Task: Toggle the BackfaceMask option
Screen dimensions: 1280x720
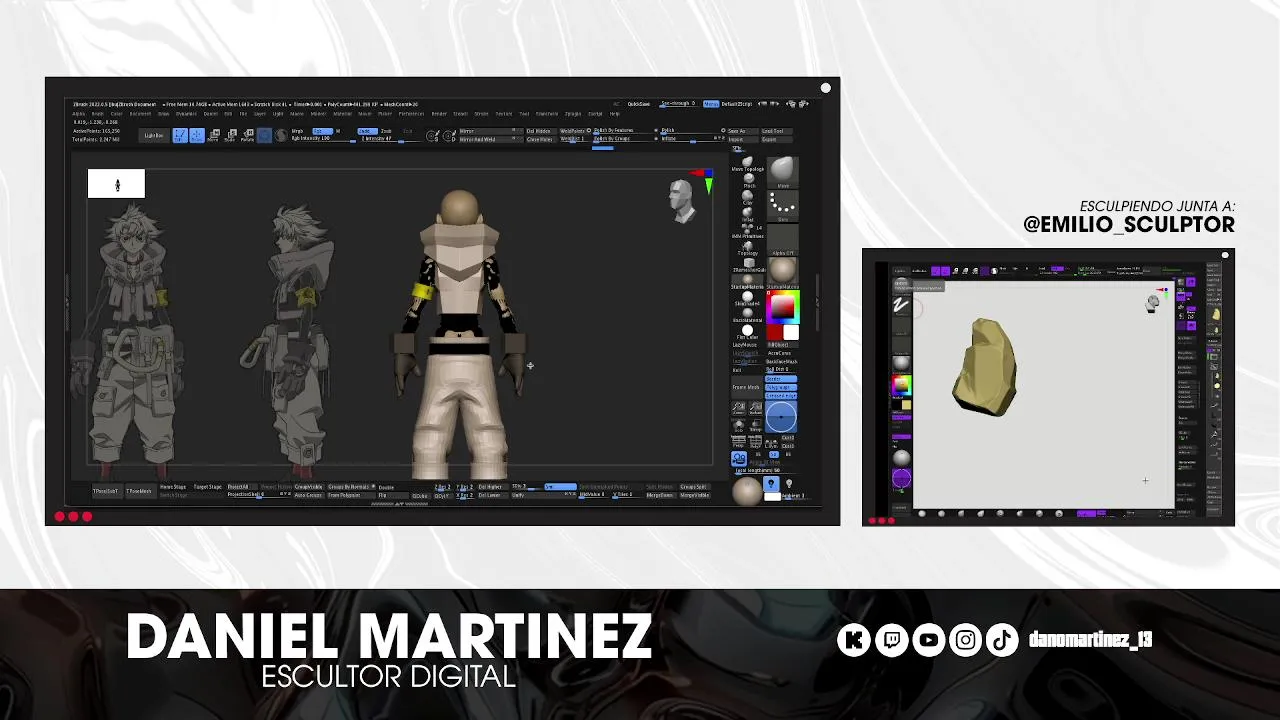Action: 782,361
